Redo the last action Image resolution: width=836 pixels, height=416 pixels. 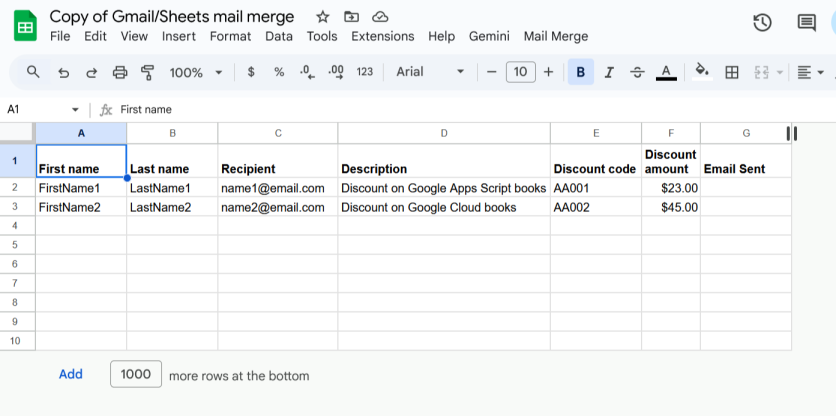(92, 73)
